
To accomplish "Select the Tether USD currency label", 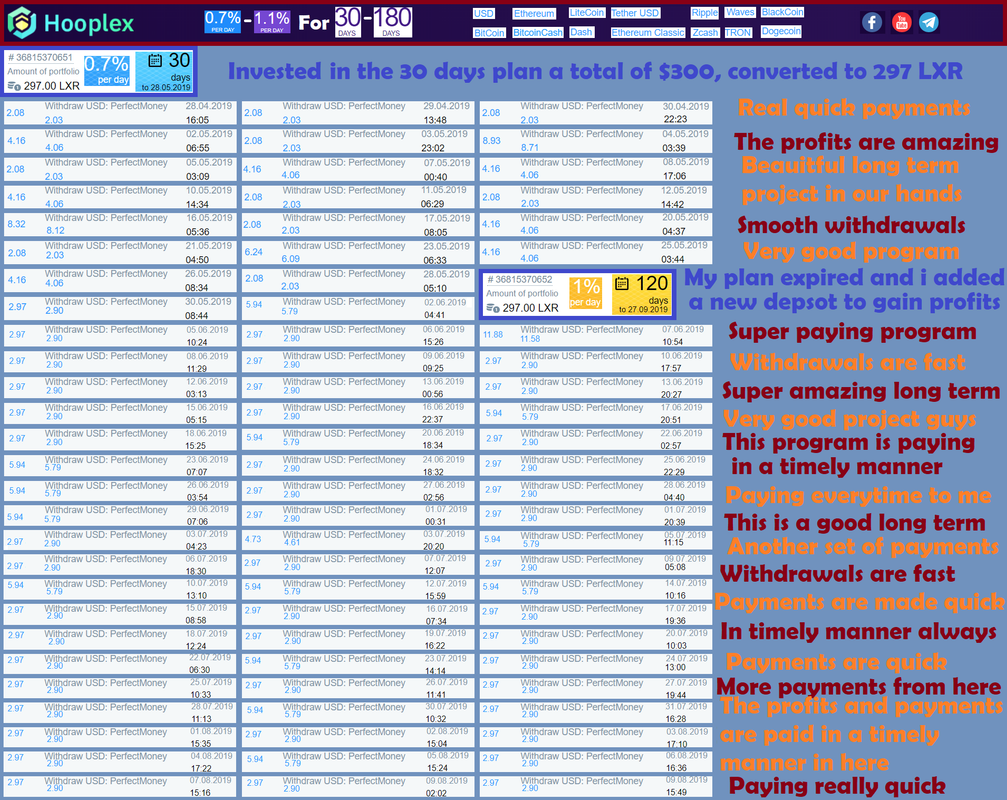I will (635, 13).
